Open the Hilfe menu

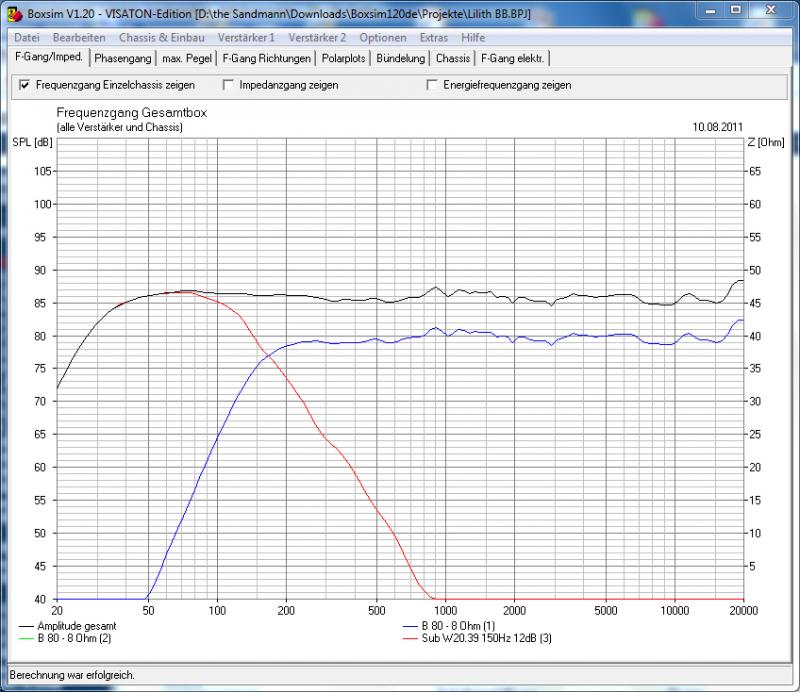(x=473, y=37)
